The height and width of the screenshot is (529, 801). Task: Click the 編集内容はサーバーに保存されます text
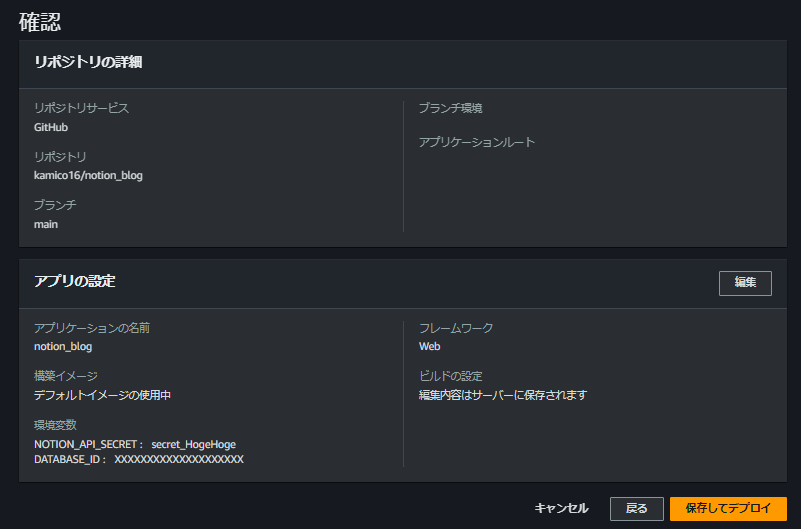[503, 395]
